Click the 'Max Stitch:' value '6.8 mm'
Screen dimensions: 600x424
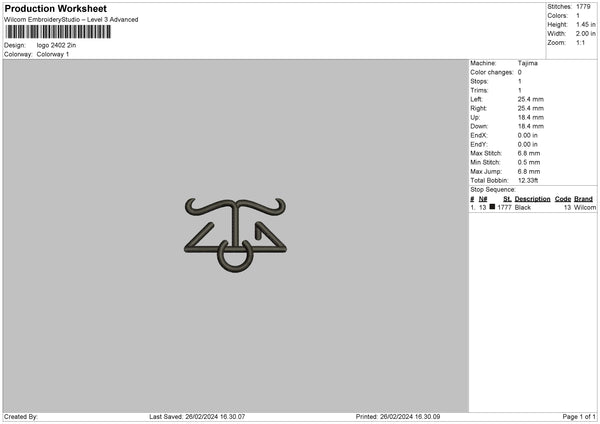529,153
